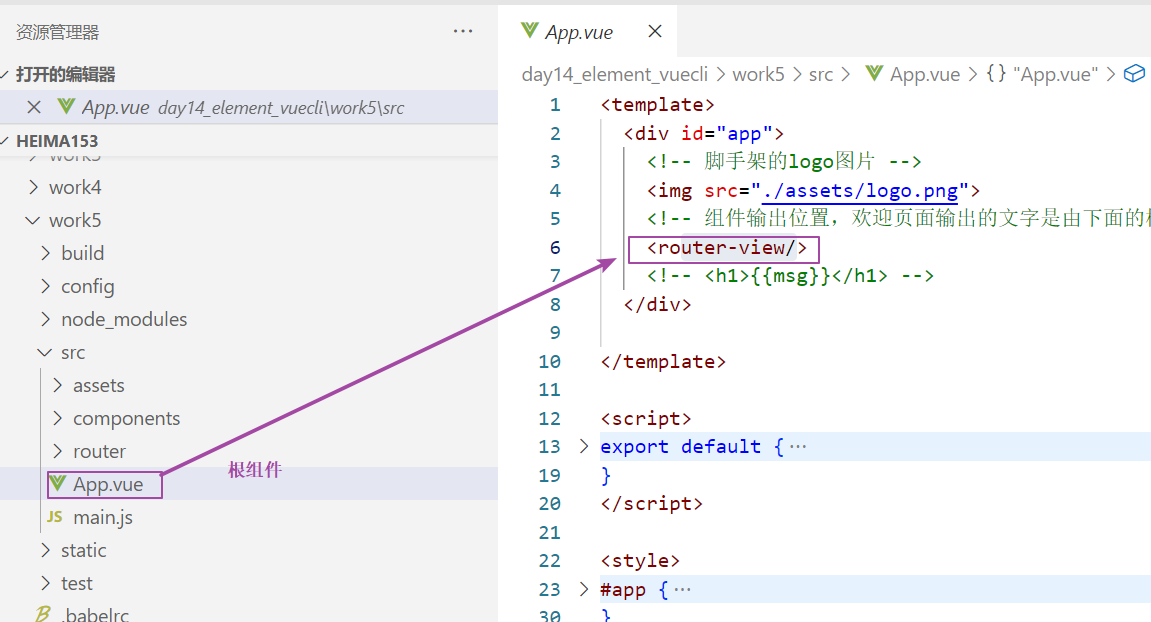Collapse the open editors section
Image resolution: width=1151 pixels, height=622 pixels.
pos(7,74)
